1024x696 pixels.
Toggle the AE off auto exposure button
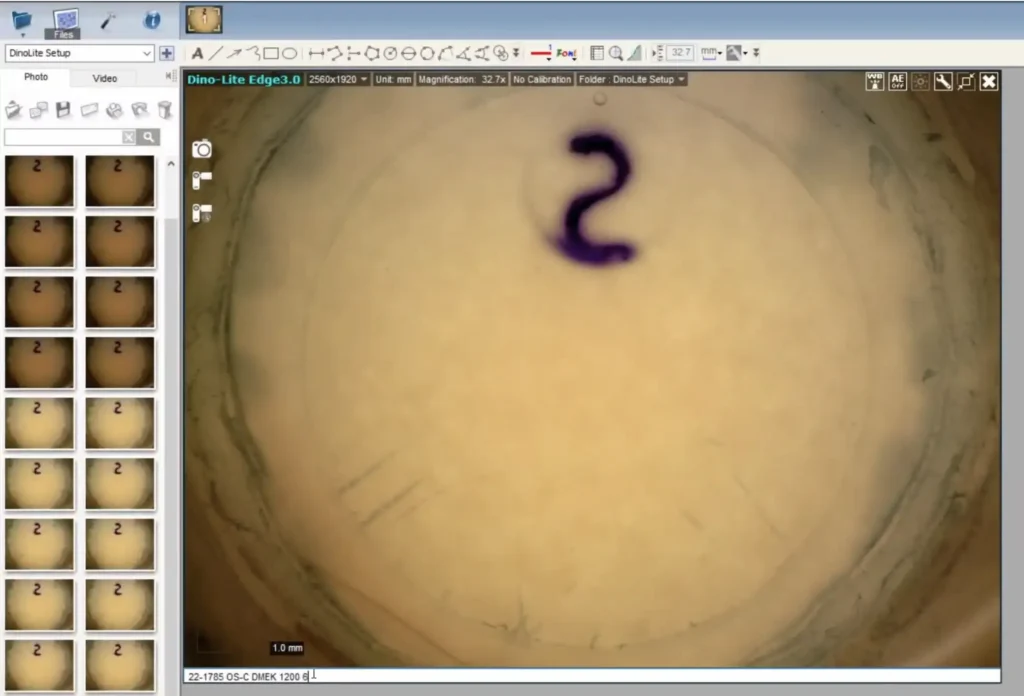[898, 81]
